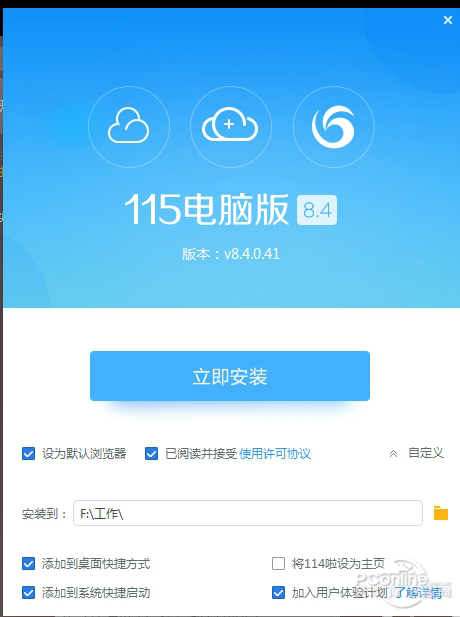Click the 115电脑版 title text
460x617 pixels.
point(207,210)
